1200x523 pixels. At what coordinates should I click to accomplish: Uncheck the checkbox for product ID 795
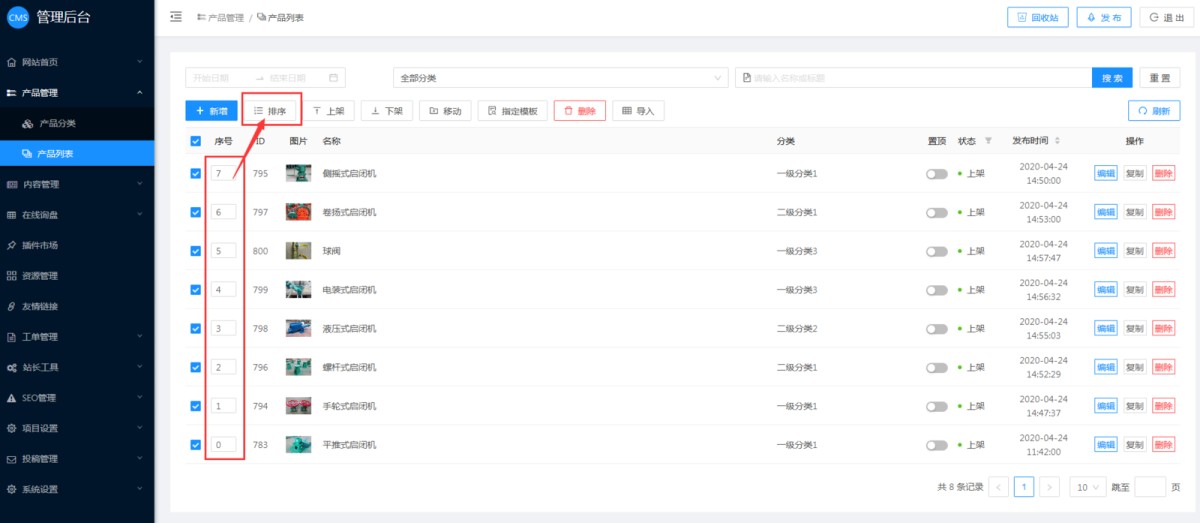click(196, 174)
